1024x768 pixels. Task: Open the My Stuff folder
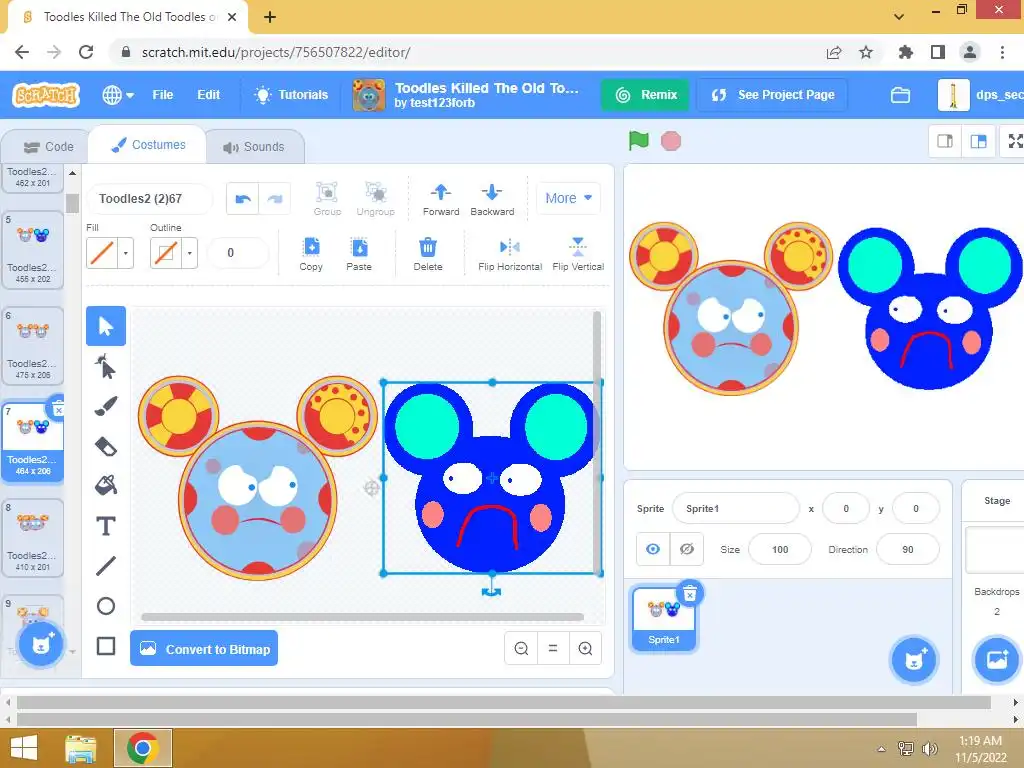point(900,95)
